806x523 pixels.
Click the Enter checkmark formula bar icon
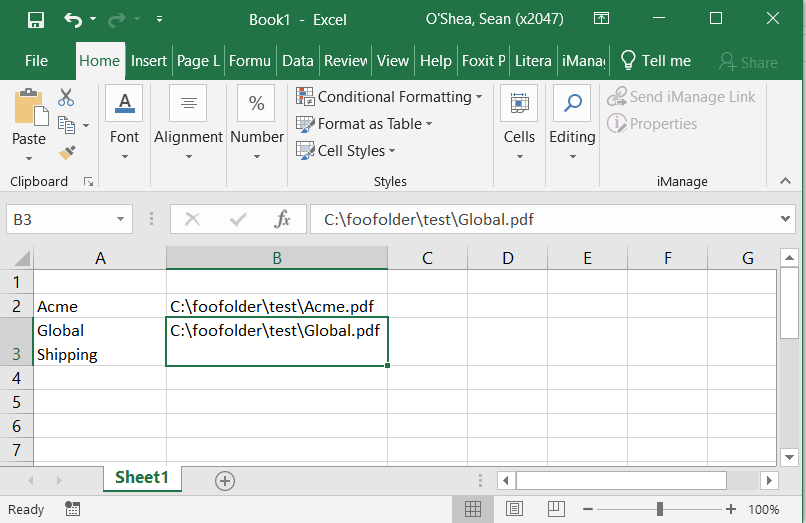(x=237, y=220)
